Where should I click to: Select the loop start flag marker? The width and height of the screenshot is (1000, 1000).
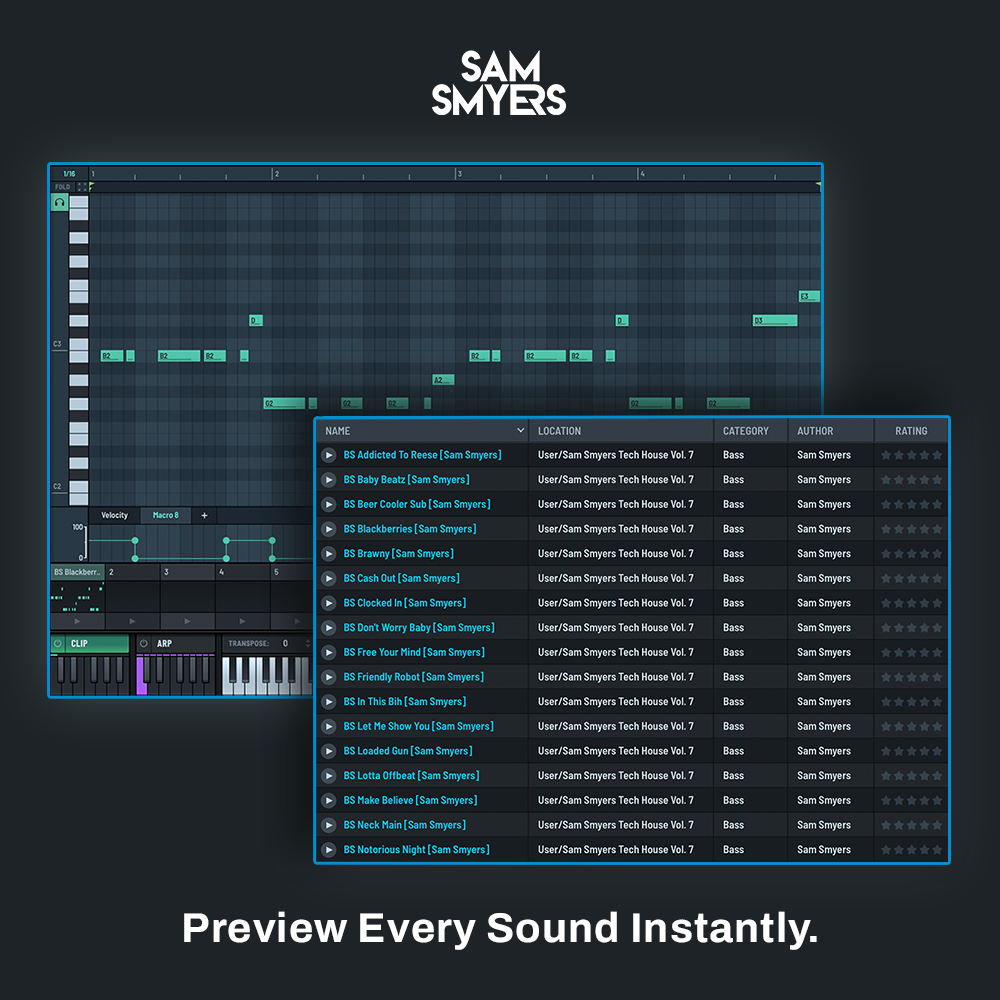[x=92, y=186]
